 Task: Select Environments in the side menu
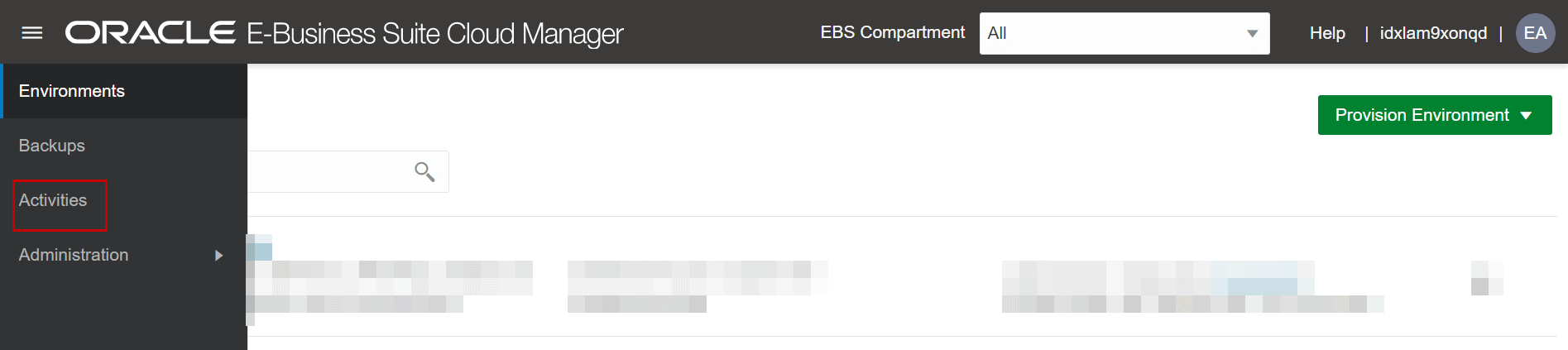coord(72,91)
